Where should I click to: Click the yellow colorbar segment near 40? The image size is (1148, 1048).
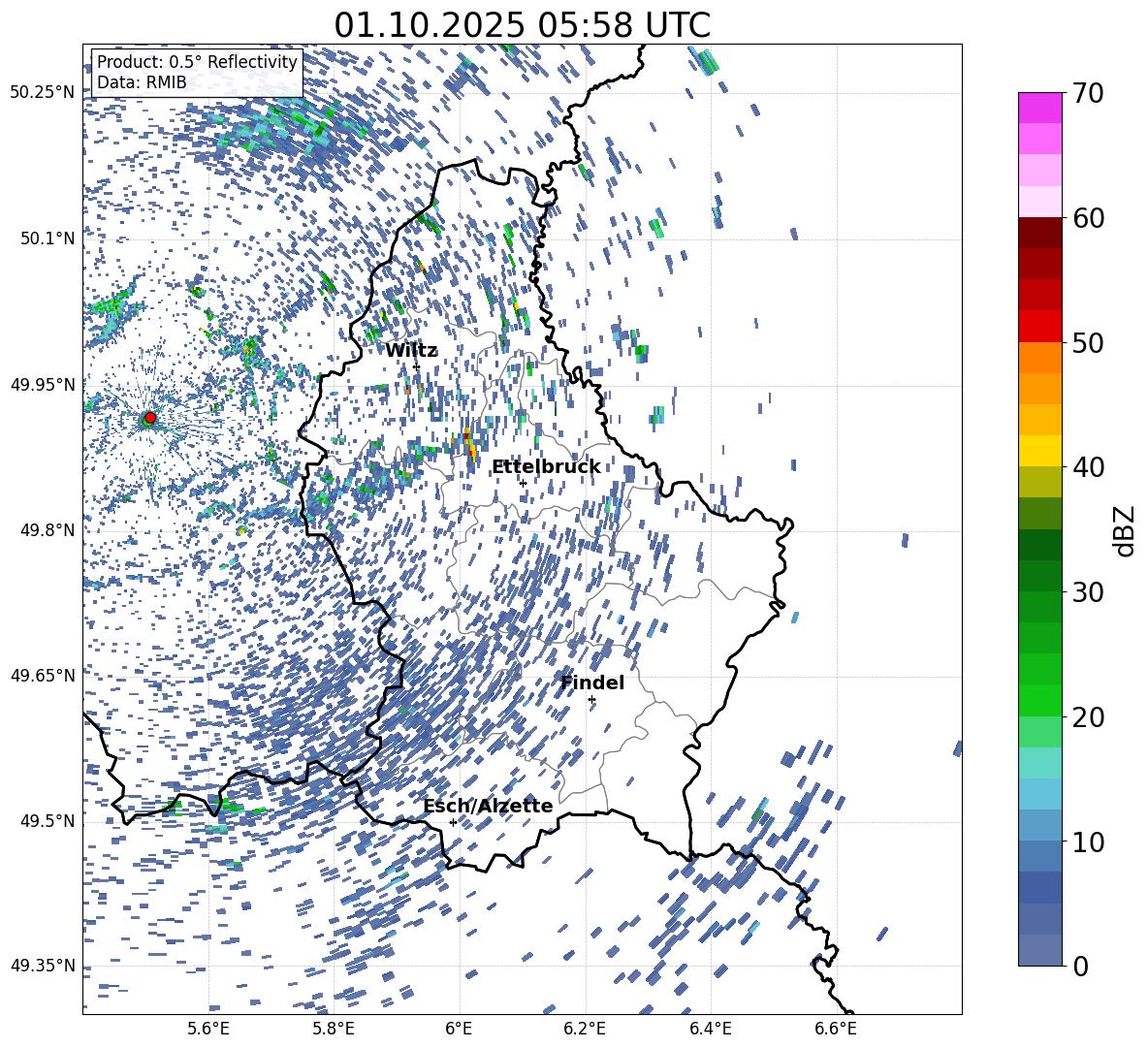tap(1039, 451)
